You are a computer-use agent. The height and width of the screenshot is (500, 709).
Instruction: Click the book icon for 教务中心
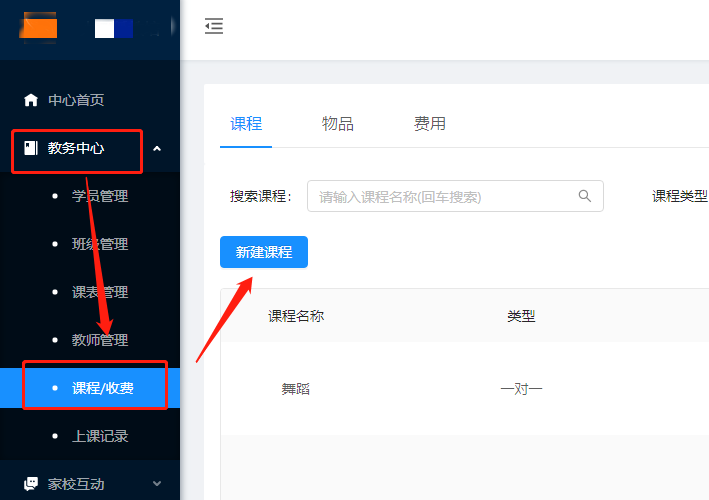tap(31, 148)
